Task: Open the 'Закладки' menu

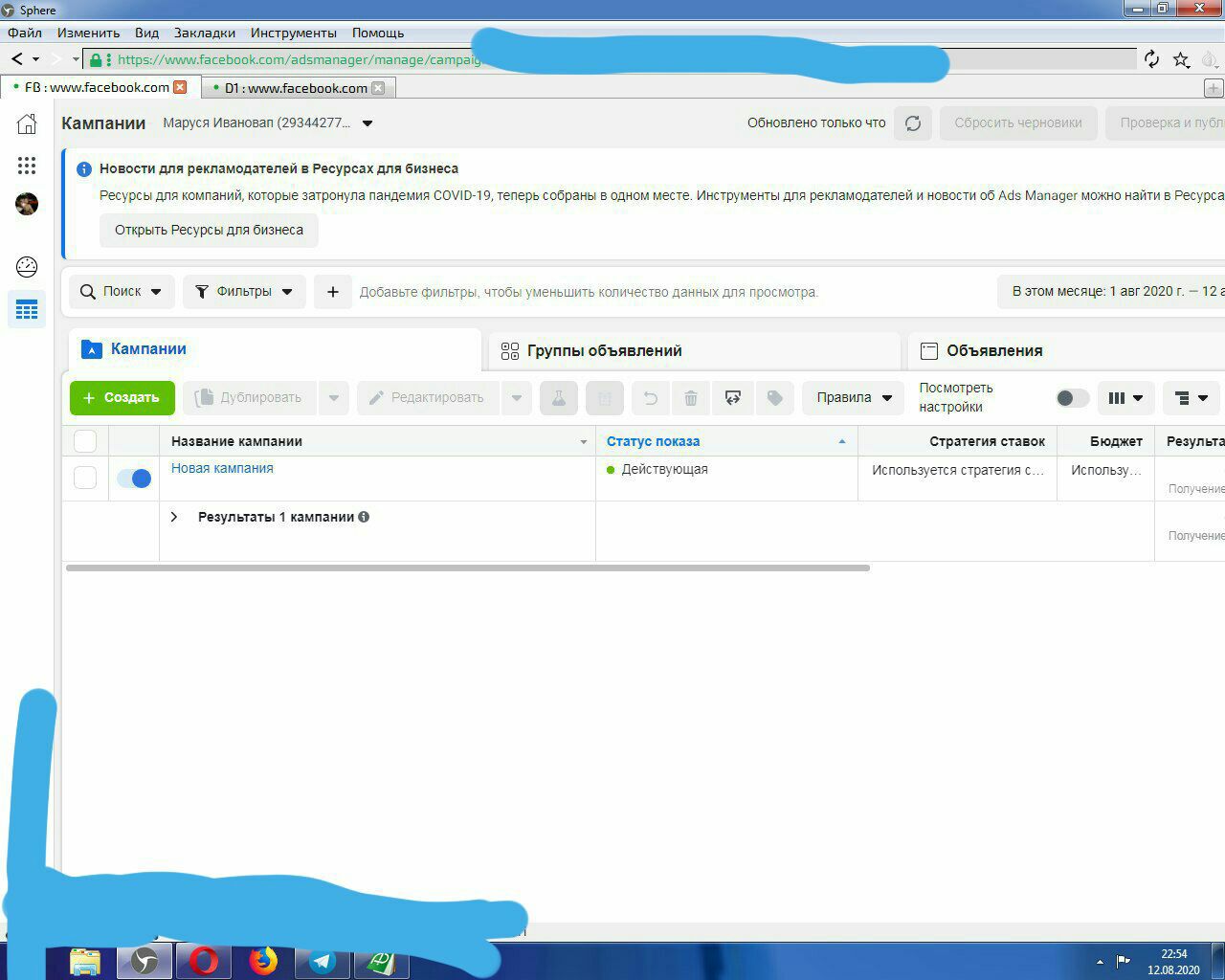Action: pos(205,33)
